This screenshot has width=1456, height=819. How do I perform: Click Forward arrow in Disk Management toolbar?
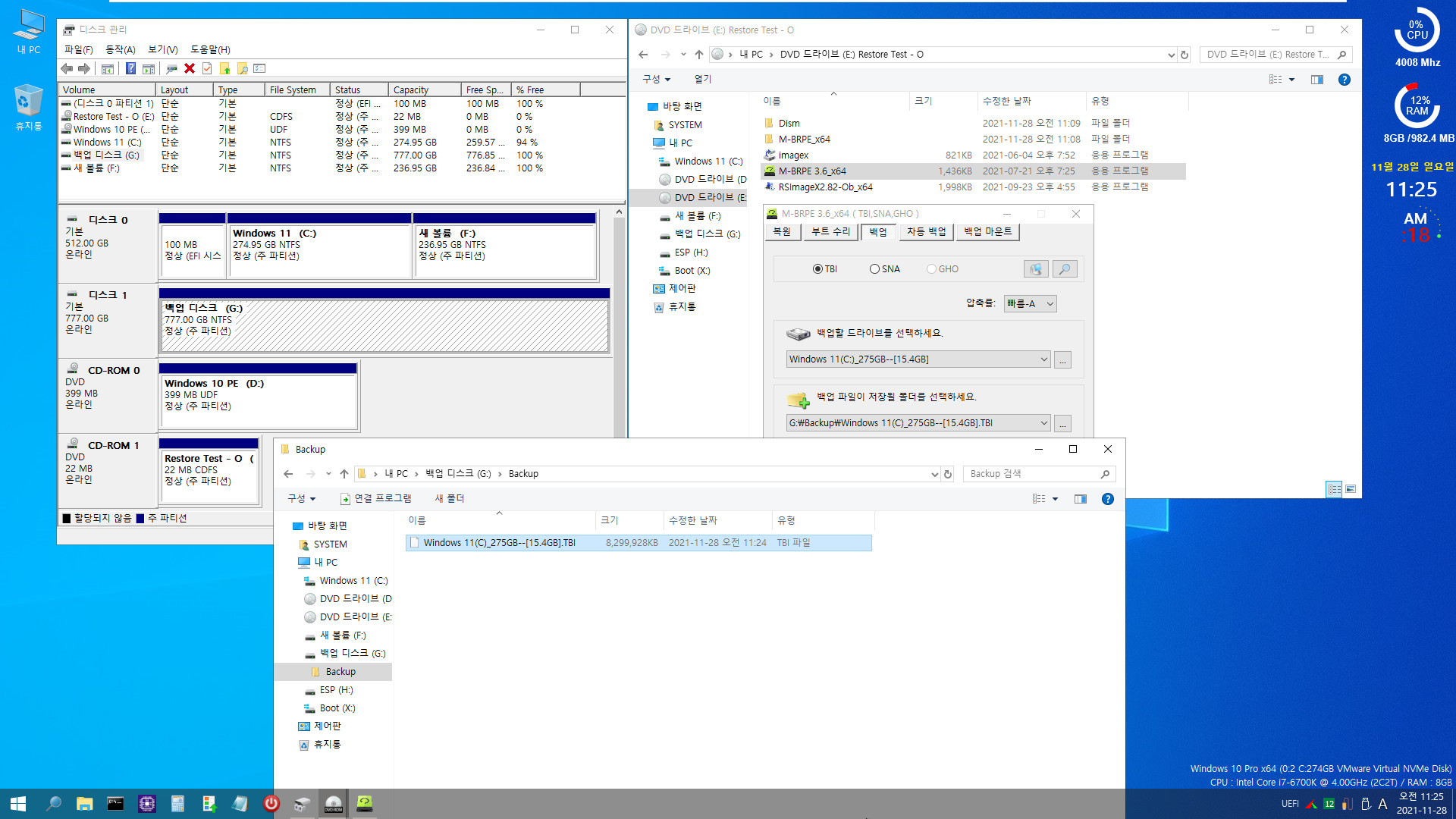tap(84, 69)
